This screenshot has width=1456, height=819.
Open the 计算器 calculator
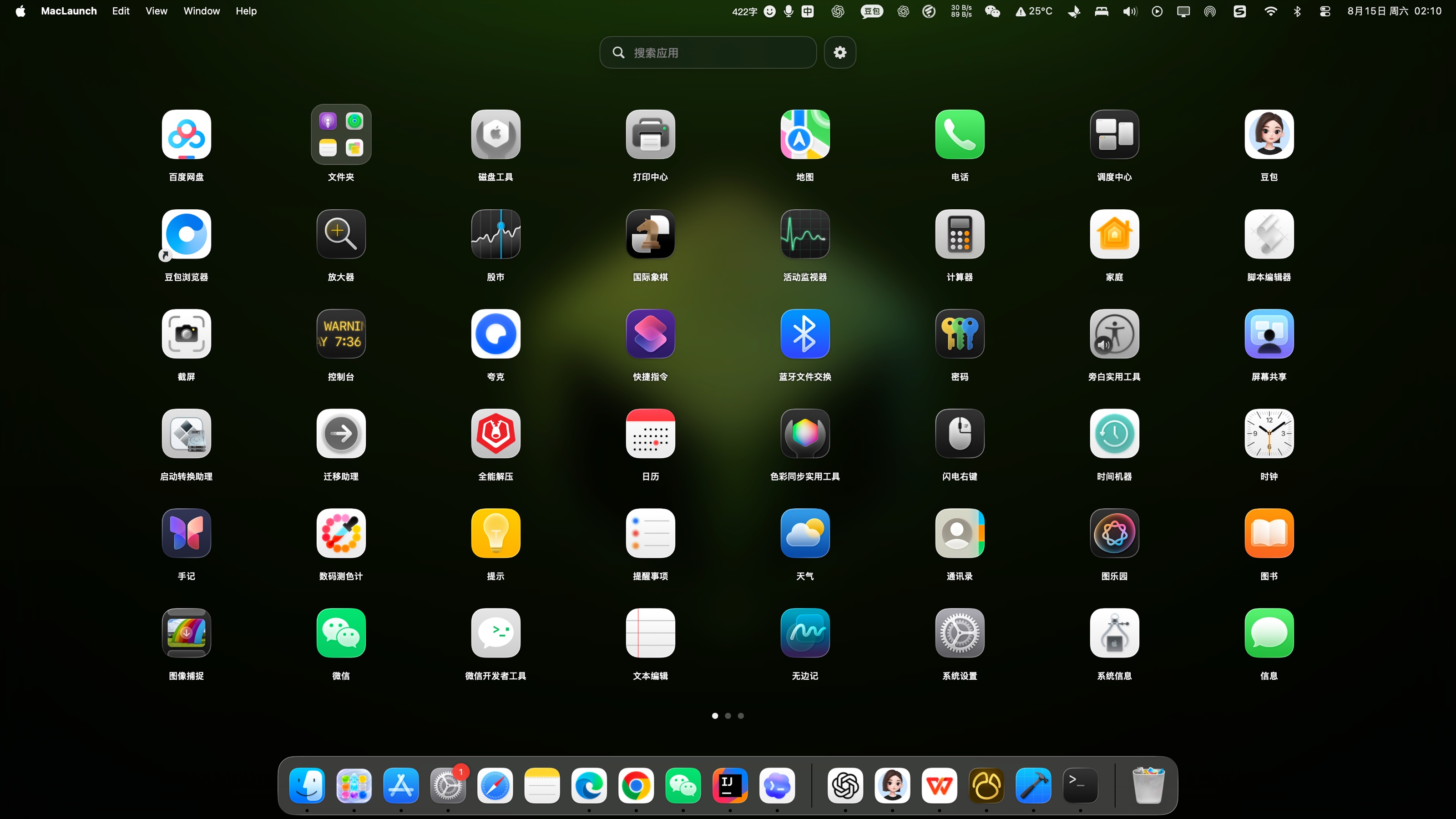(960, 234)
